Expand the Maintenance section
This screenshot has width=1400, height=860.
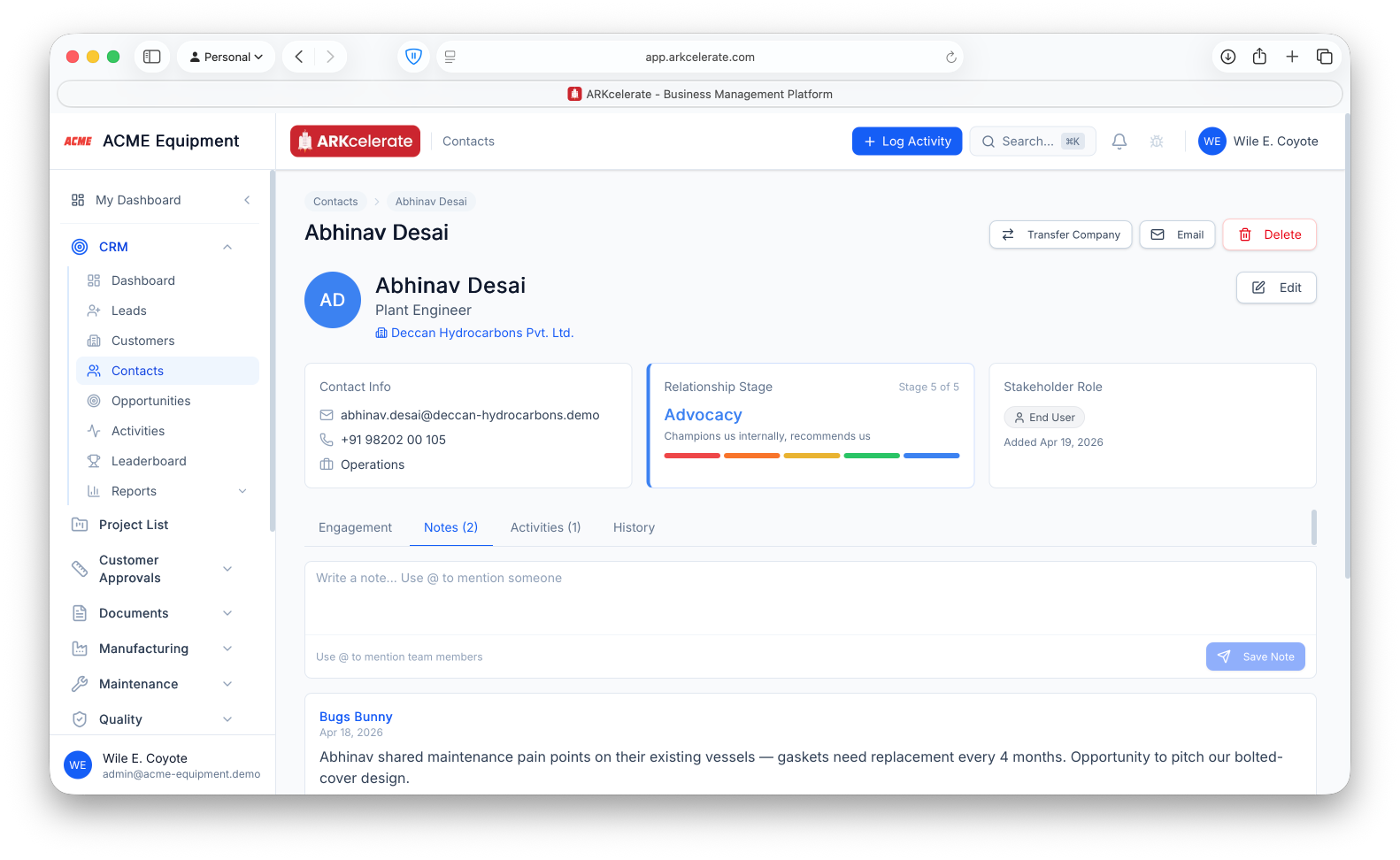(x=227, y=684)
